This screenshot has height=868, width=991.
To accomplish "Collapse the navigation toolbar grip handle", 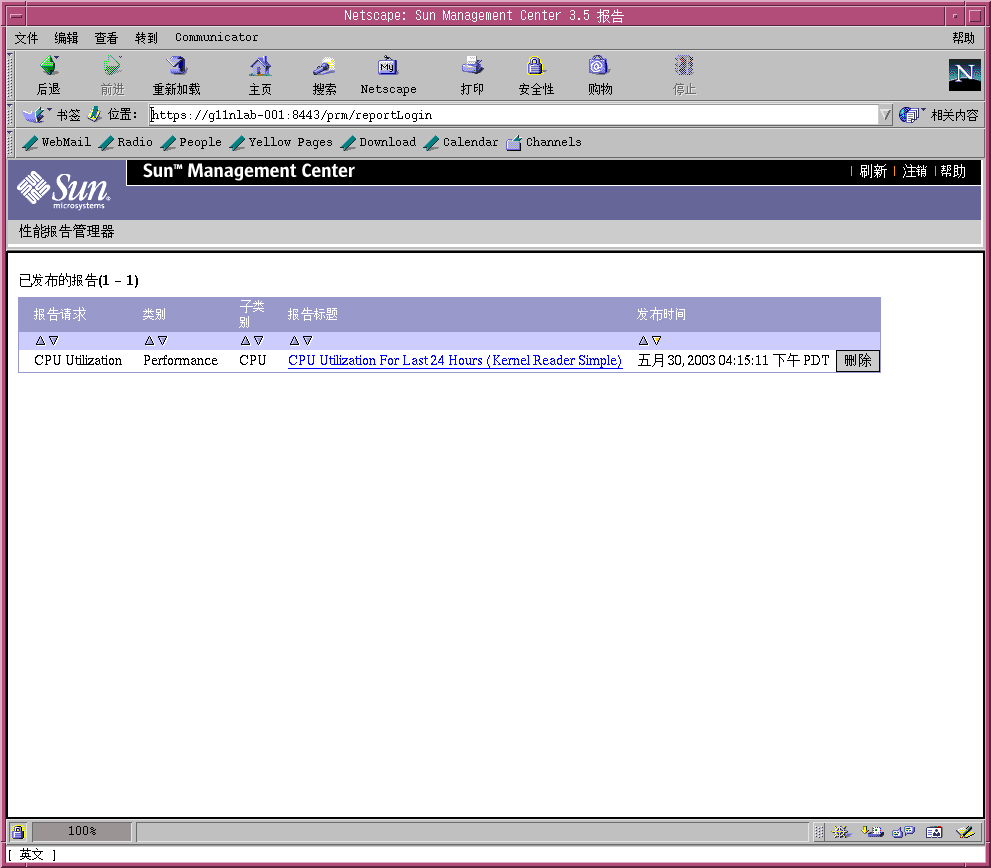I will click(x=10, y=76).
